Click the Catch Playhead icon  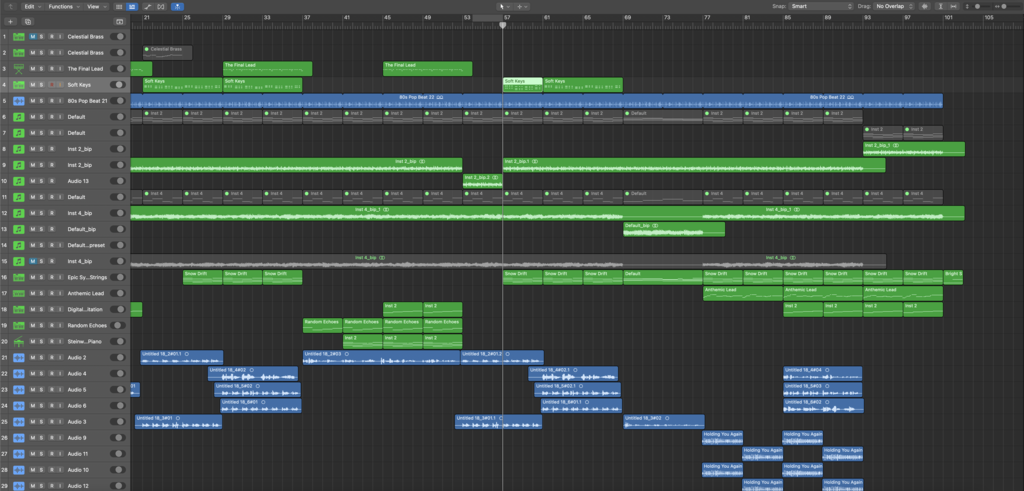coord(177,6)
